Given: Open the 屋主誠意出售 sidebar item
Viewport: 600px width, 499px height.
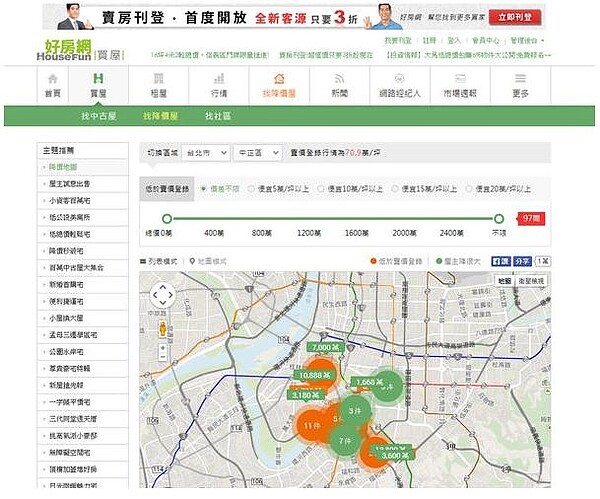Looking at the screenshot, I should click(x=70, y=184).
